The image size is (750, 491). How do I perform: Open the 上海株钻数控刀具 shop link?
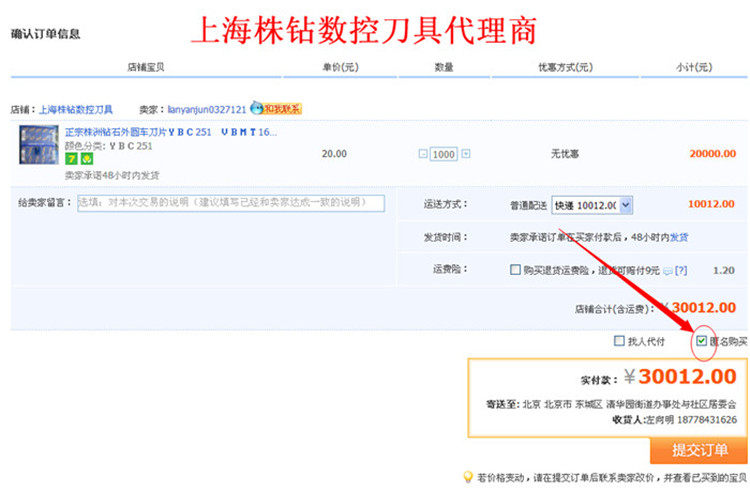[76, 109]
